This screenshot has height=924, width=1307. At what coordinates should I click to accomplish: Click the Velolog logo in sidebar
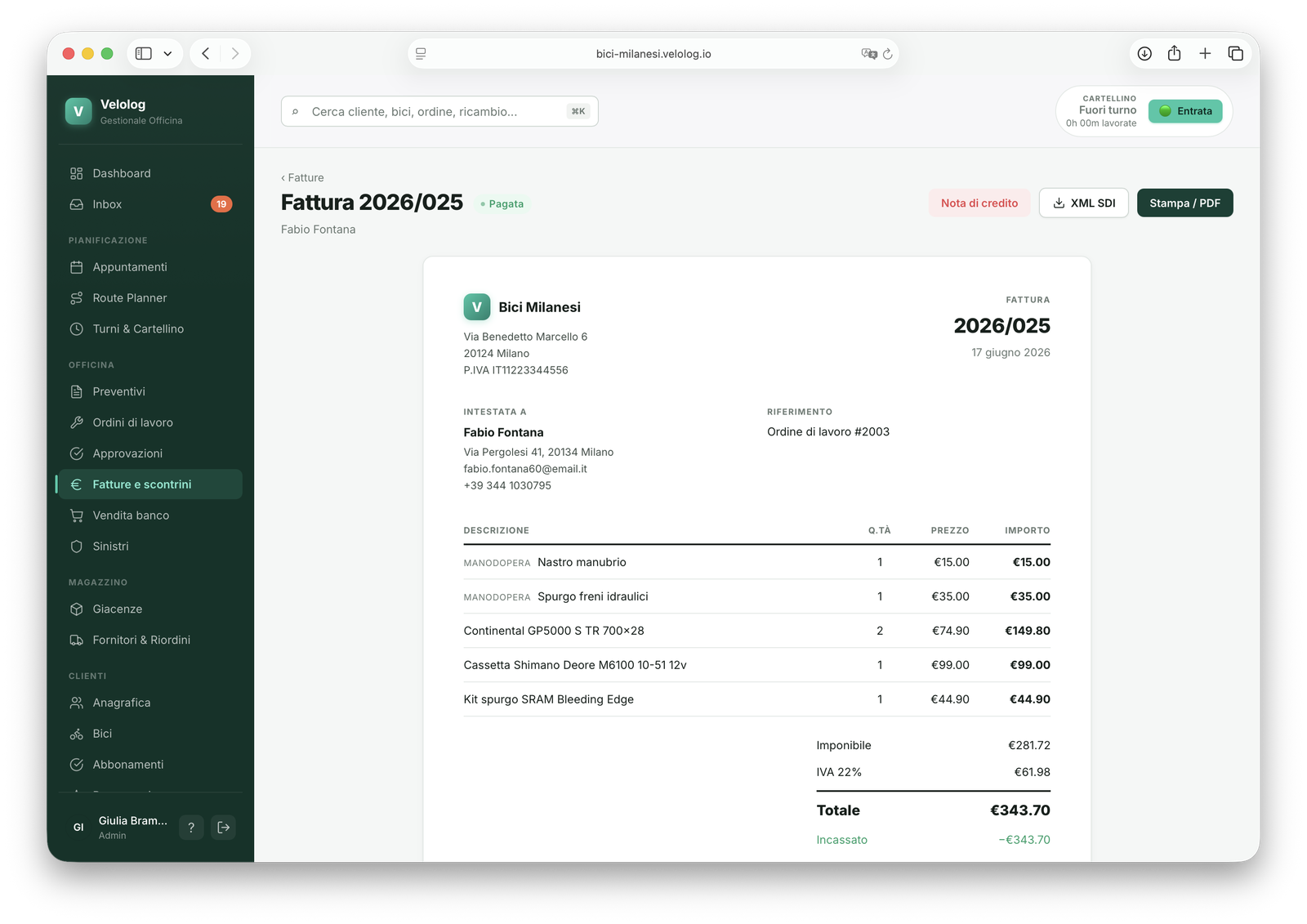[78, 111]
